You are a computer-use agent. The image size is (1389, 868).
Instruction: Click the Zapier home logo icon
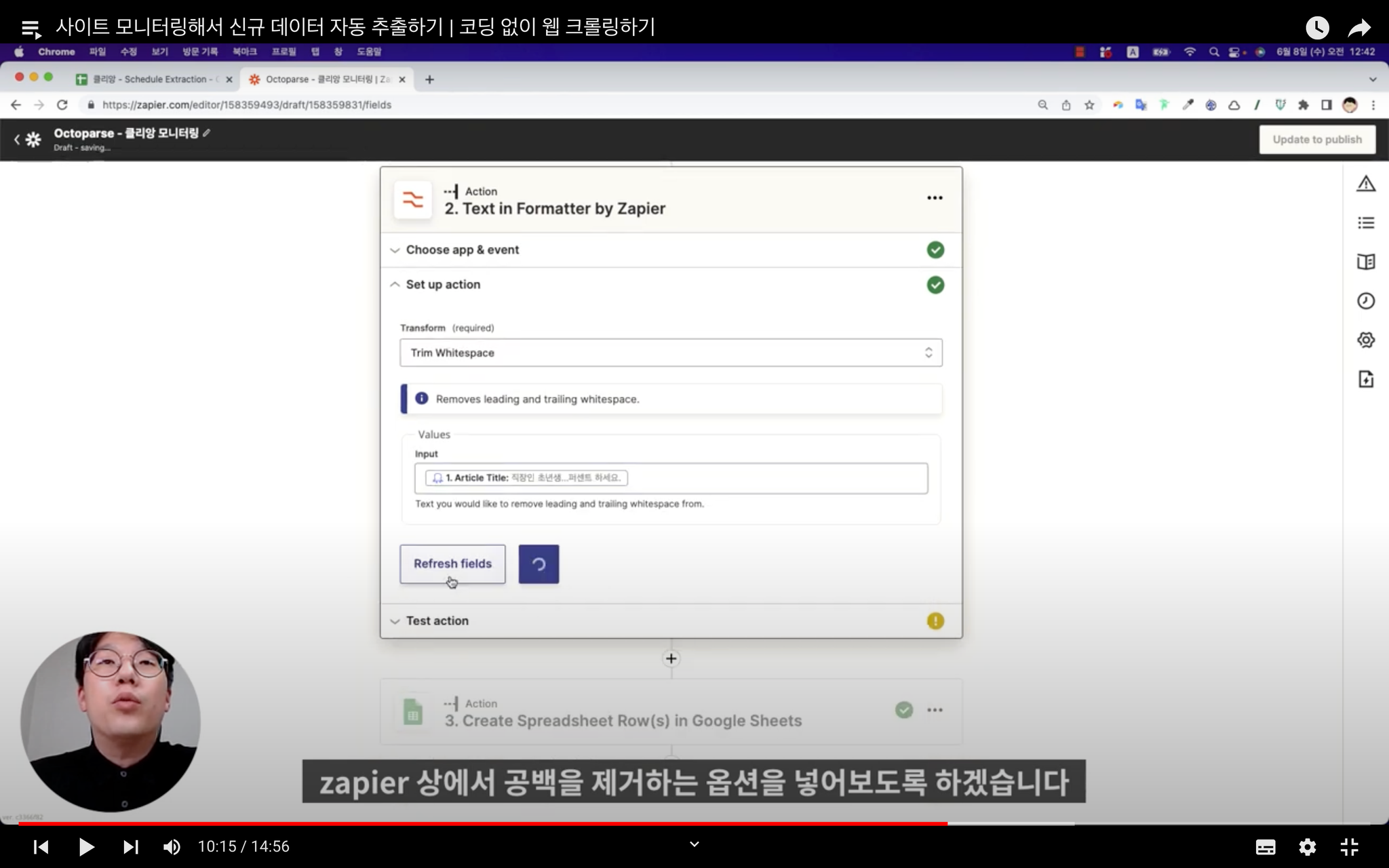[33, 139]
